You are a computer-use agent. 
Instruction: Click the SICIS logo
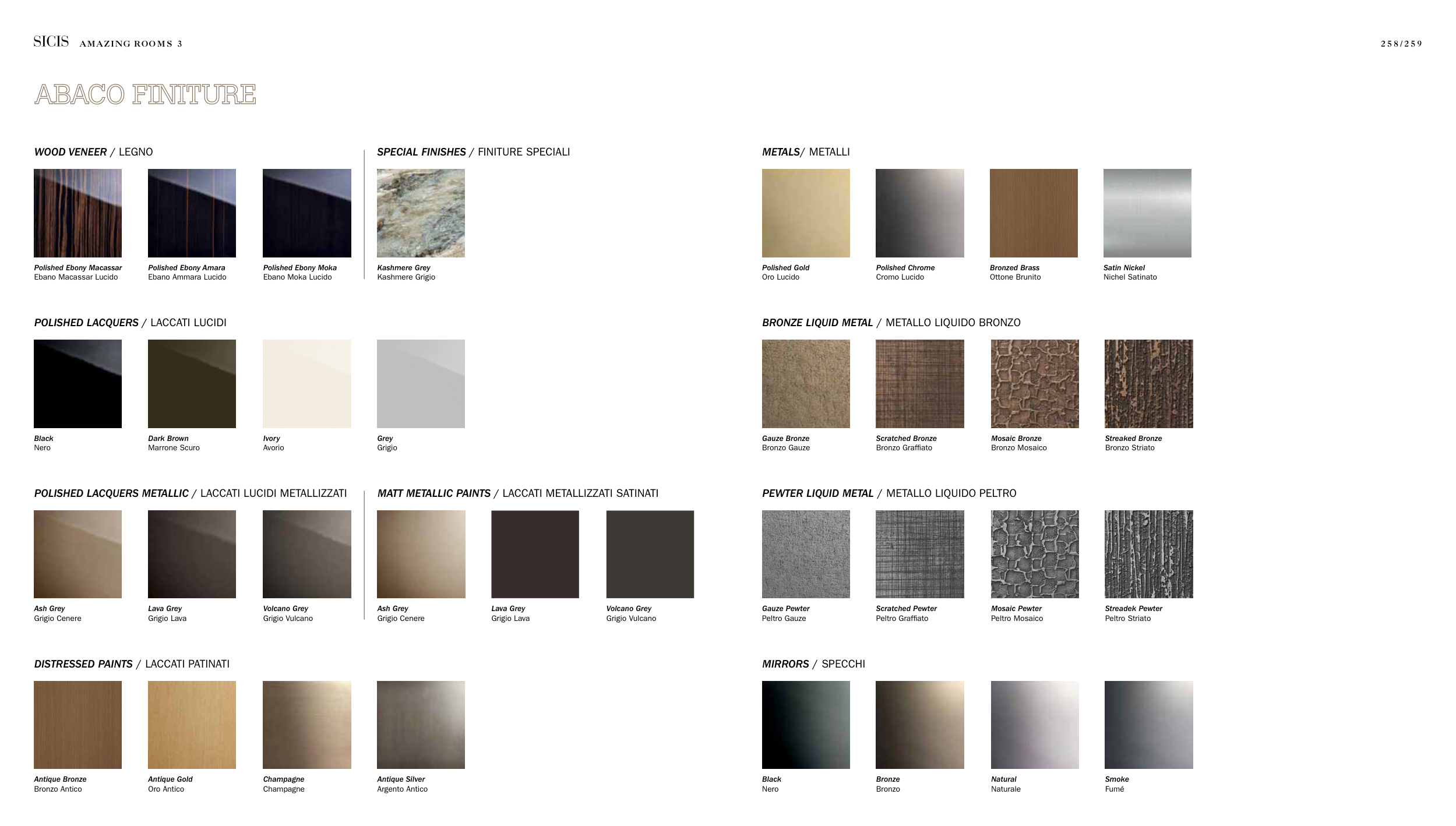51,41
